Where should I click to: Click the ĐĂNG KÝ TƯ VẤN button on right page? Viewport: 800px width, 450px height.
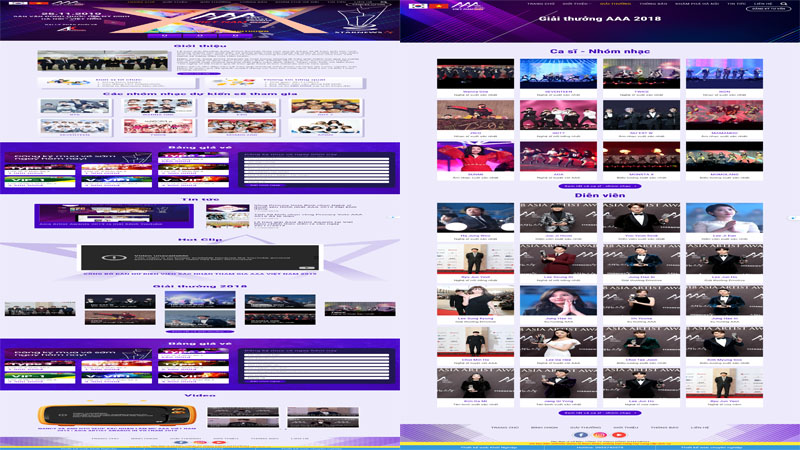pyautogui.click(x=768, y=9)
